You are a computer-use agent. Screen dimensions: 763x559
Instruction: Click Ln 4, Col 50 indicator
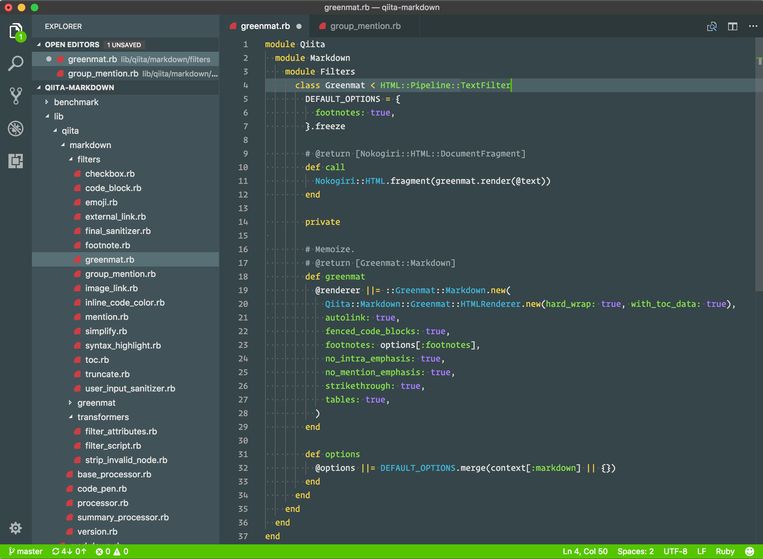coord(585,551)
